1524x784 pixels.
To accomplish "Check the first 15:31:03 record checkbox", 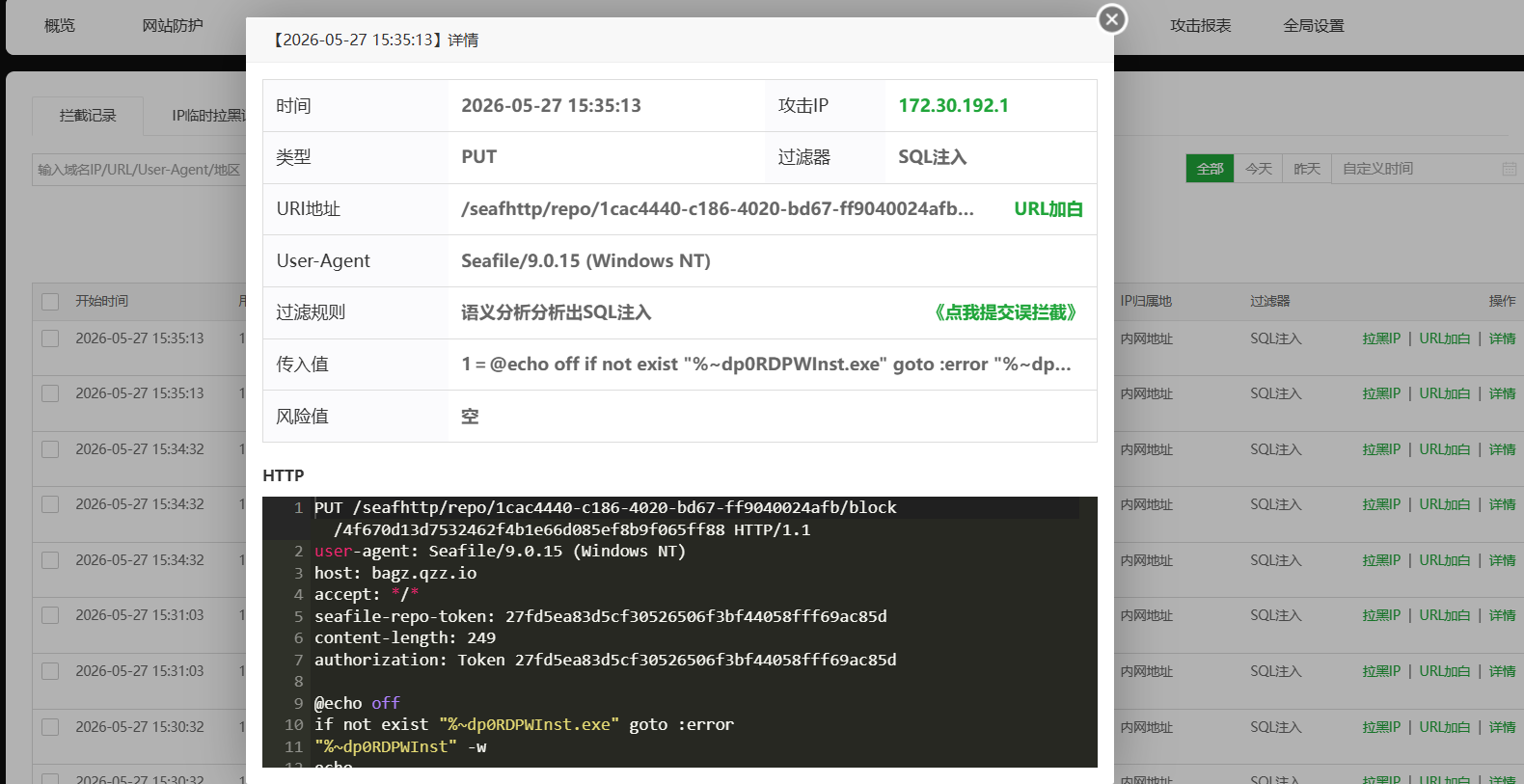I will click(50, 615).
